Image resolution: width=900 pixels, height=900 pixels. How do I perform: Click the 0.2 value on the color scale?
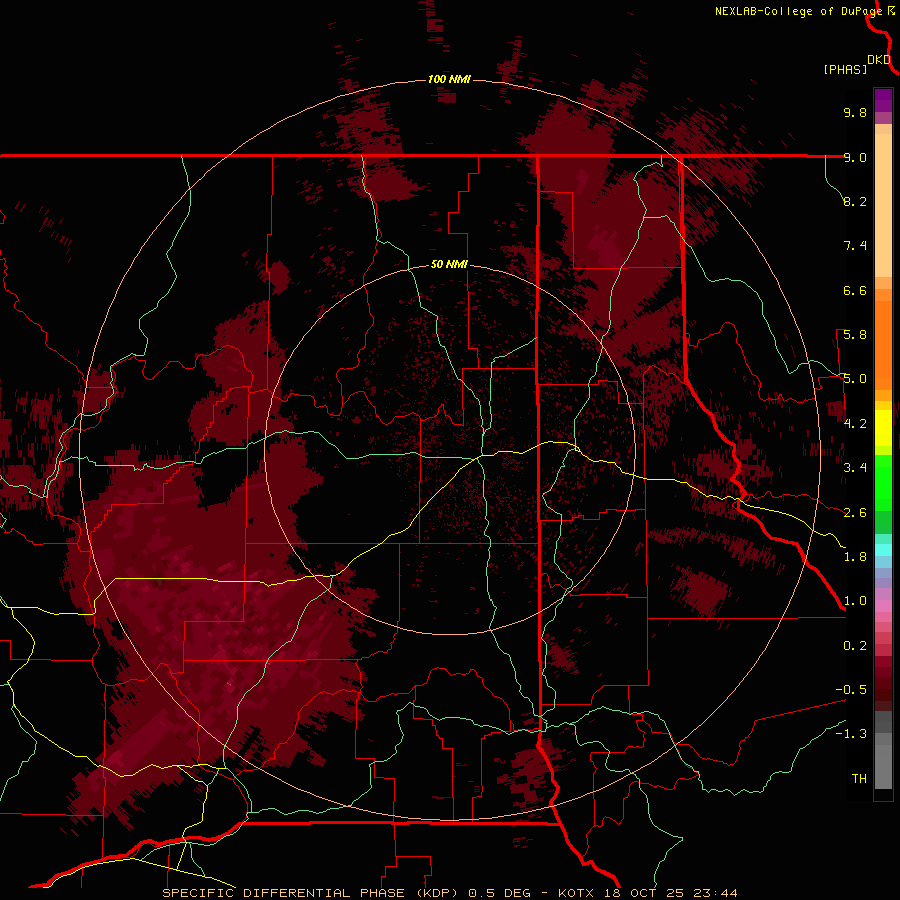point(855,646)
